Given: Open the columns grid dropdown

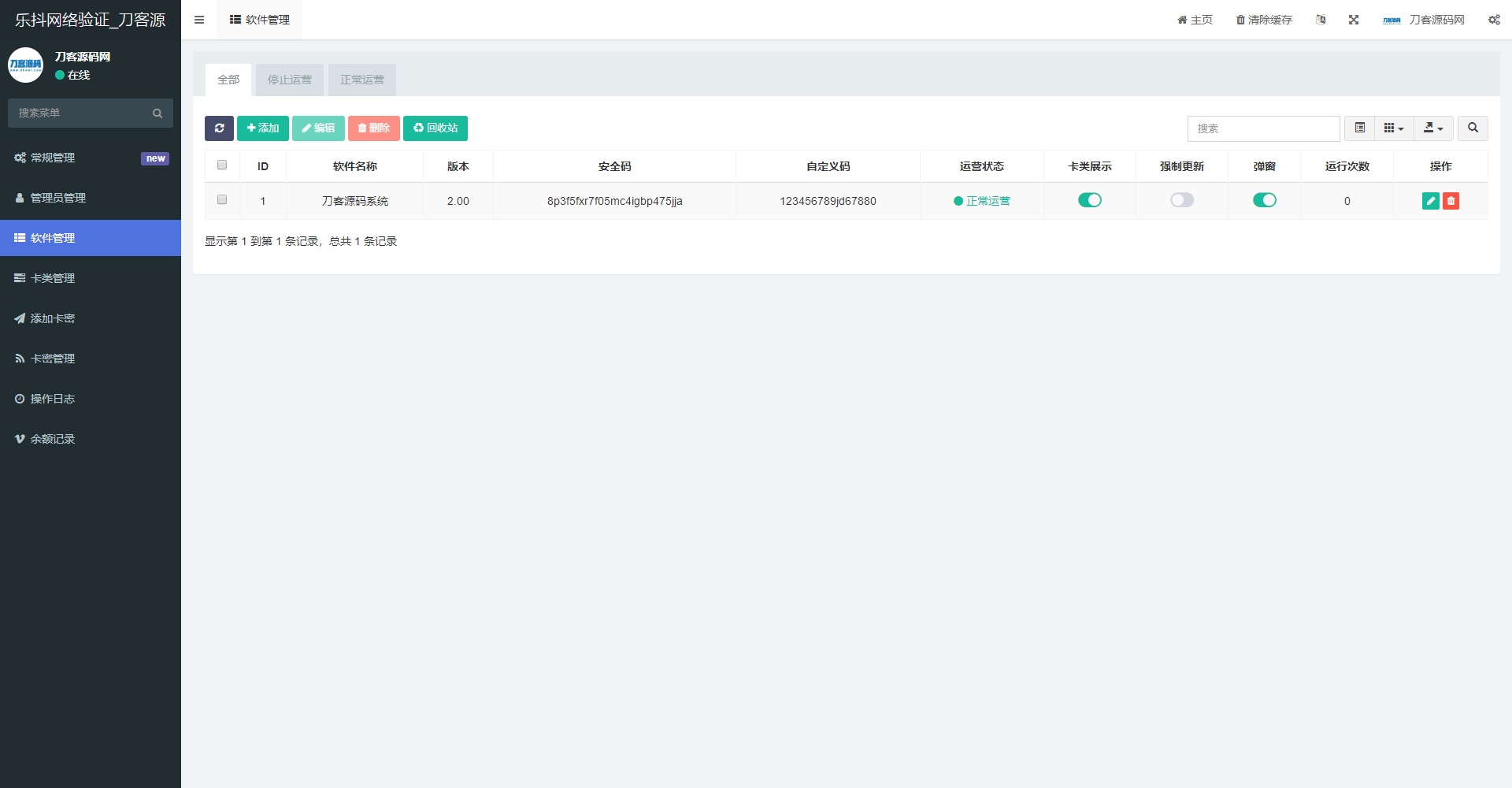Looking at the screenshot, I should pyautogui.click(x=1393, y=128).
